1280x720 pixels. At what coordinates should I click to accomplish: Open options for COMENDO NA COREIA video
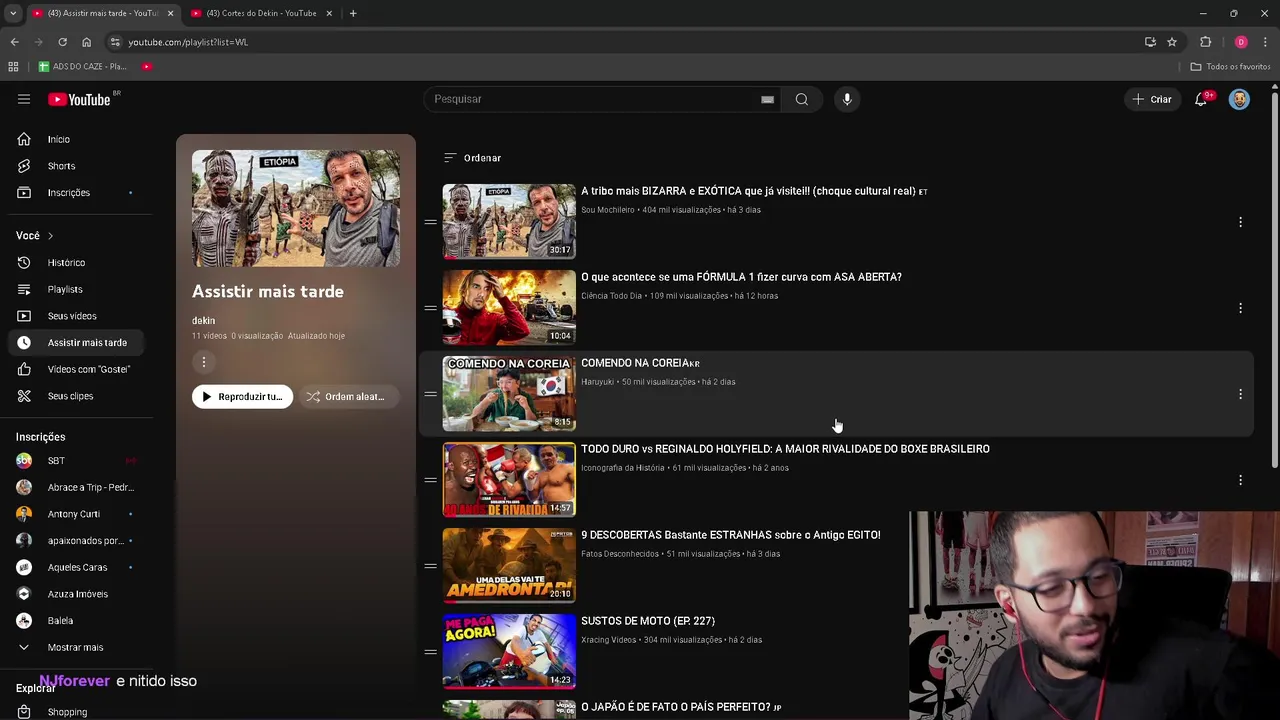point(1240,394)
